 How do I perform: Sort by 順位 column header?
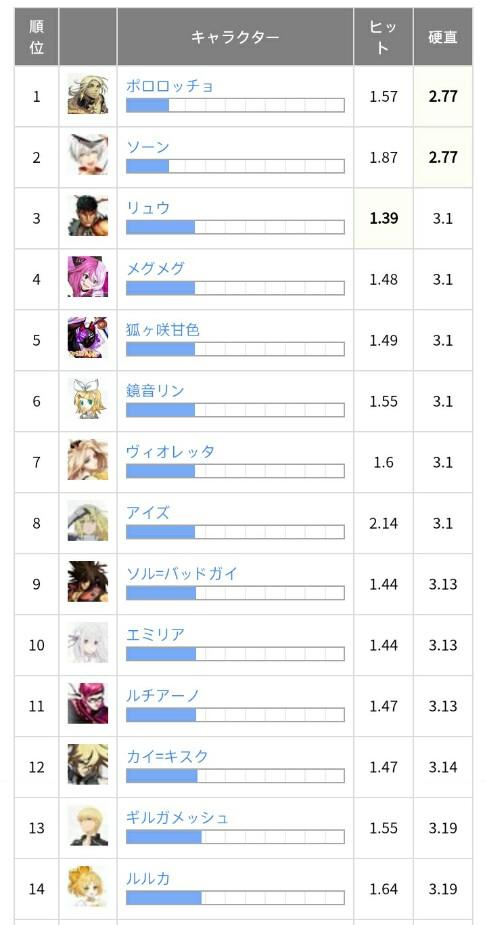(x=37, y=37)
